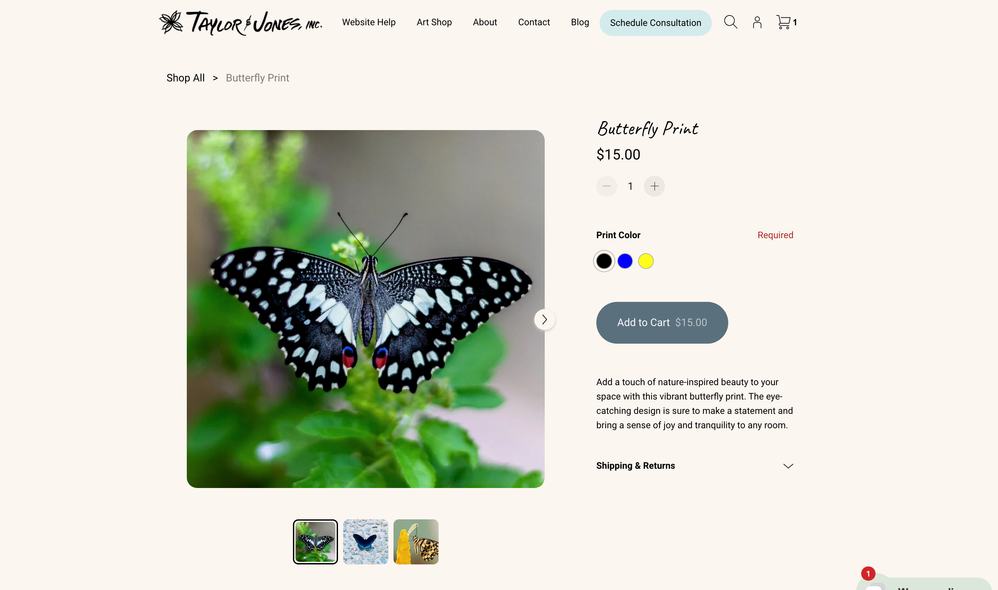
Task: Expand the Shipping & Returns section
Action: click(694, 466)
